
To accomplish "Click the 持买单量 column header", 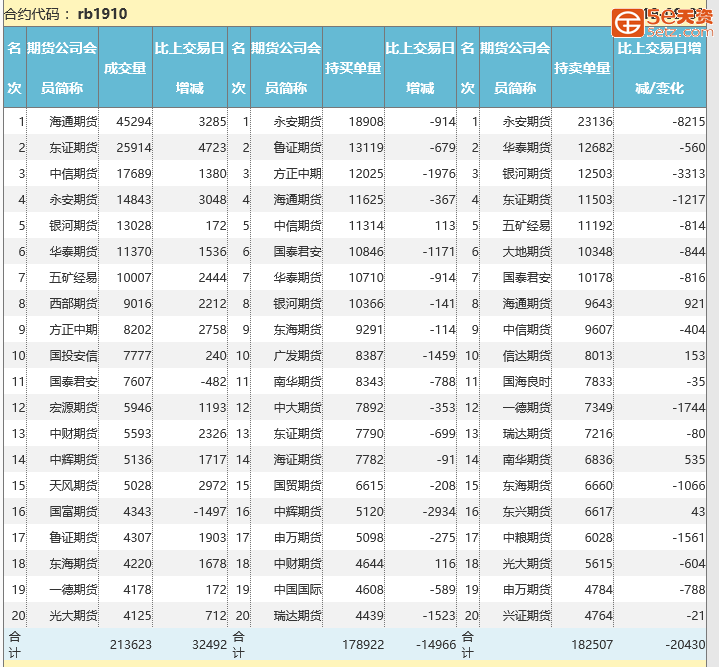I will point(353,68).
